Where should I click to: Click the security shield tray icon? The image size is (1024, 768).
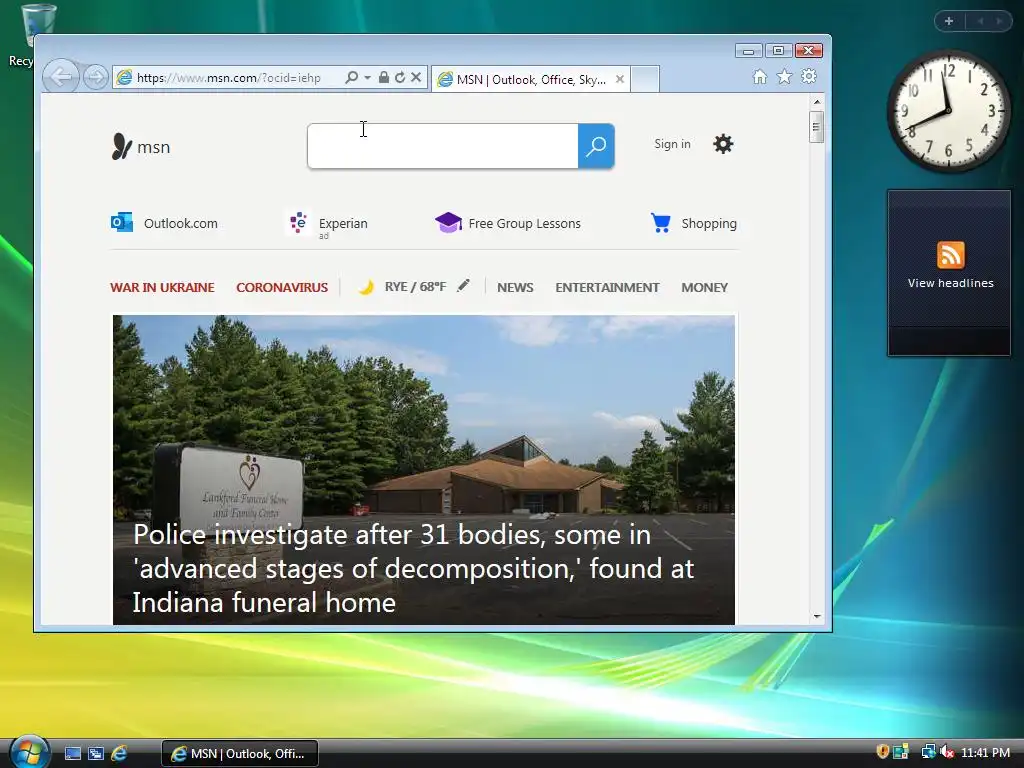[882, 752]
